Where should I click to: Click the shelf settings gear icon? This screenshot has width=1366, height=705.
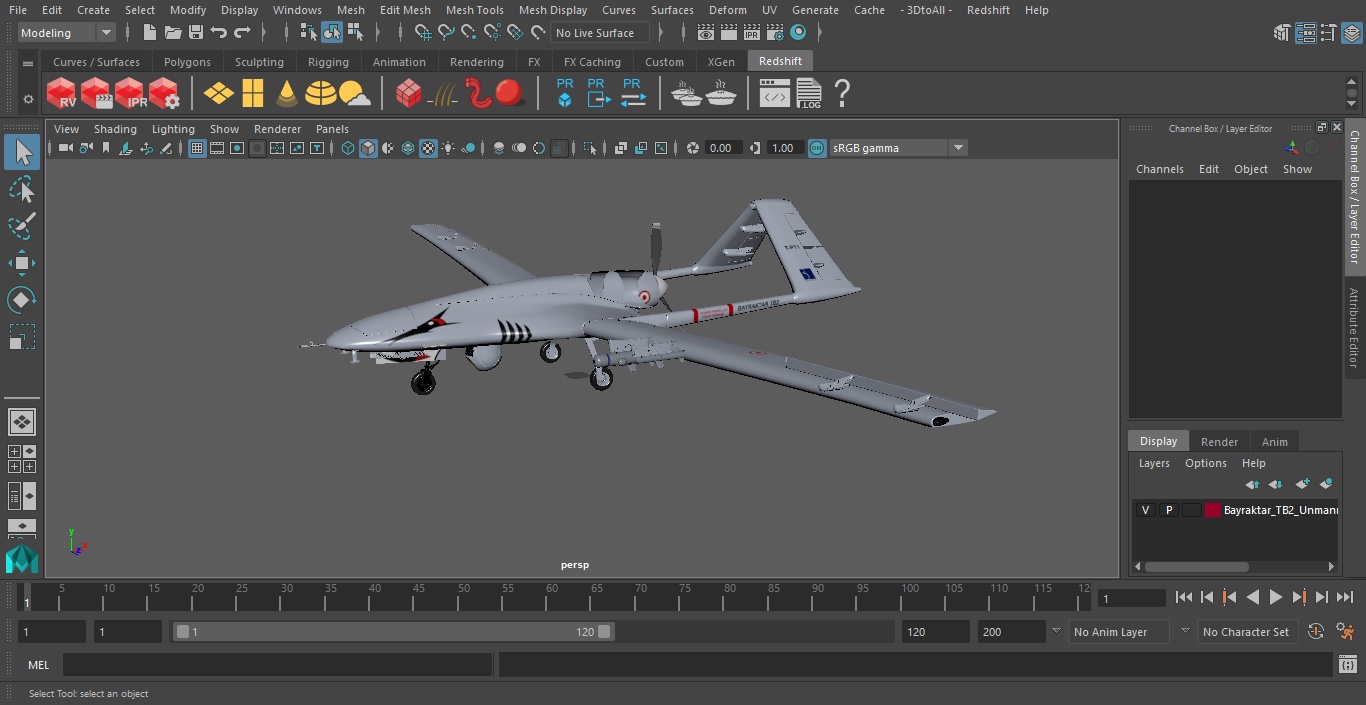[28, 99]
